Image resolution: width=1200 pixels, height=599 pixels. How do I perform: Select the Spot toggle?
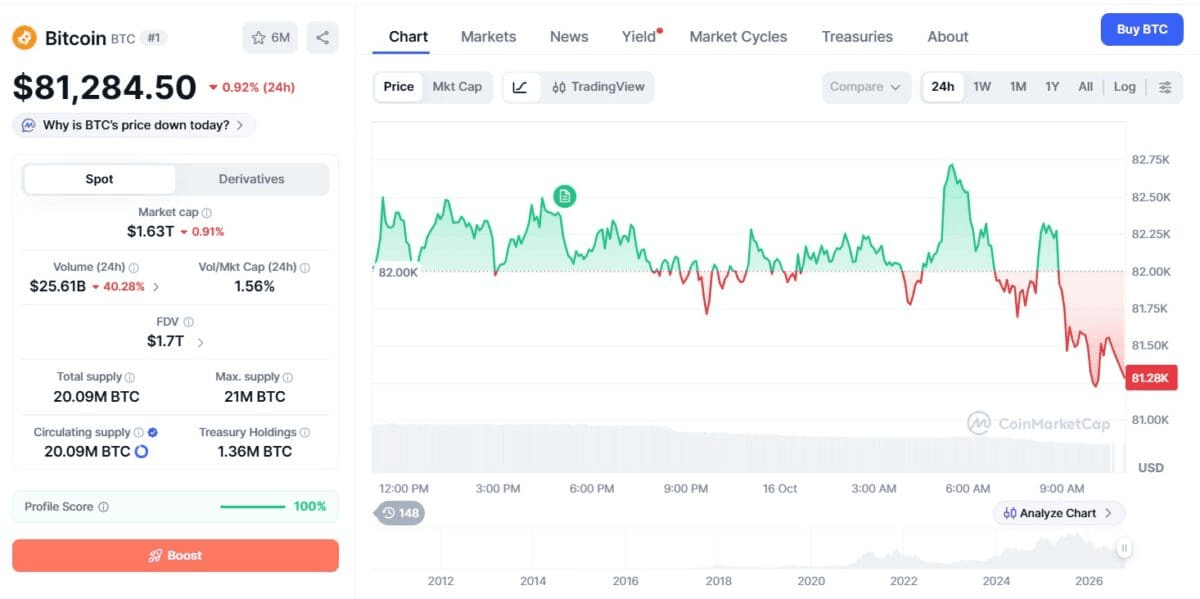[x=99, y=179]
